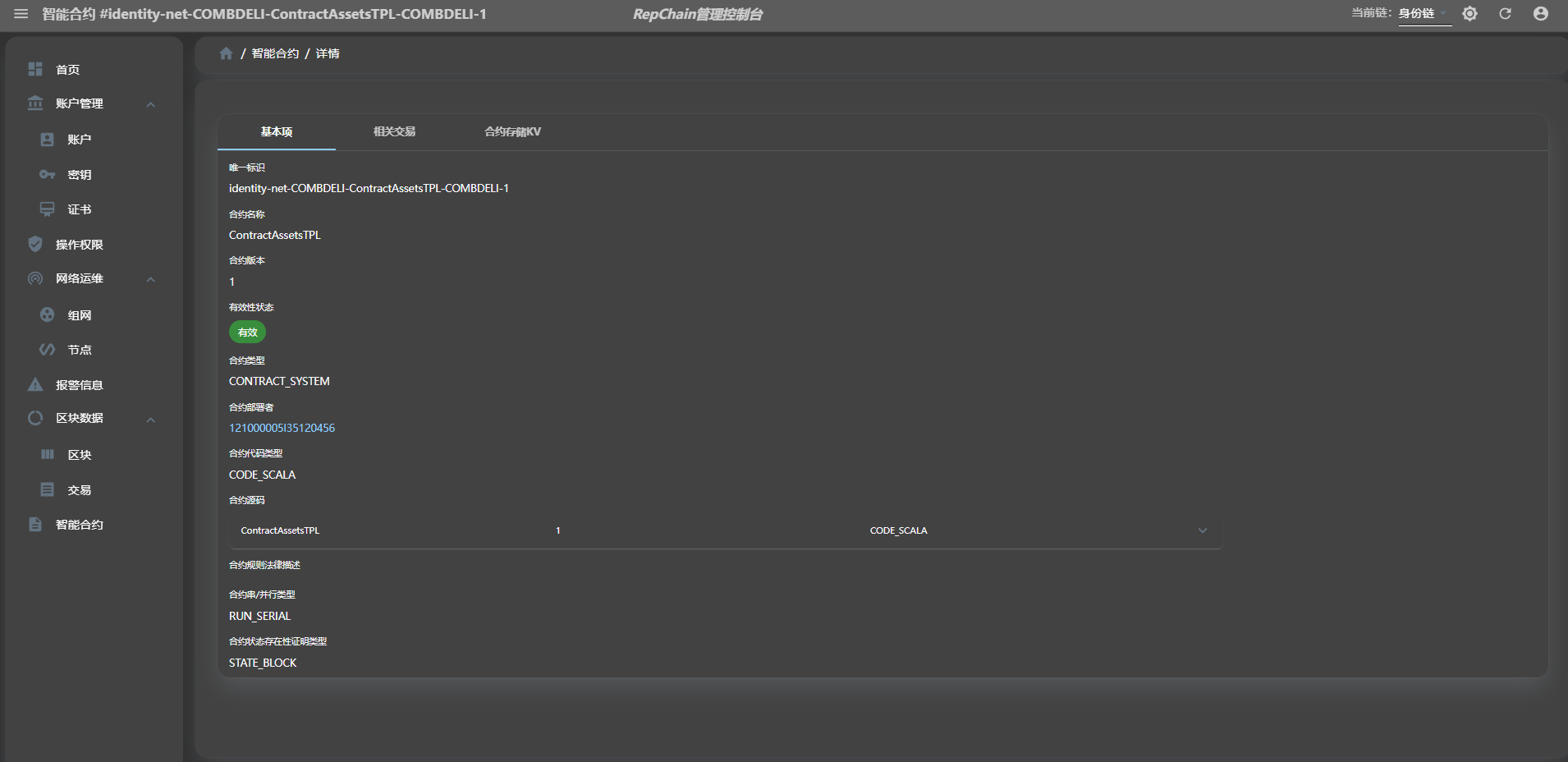Image resolution: width=1568 pixels, height=762 pixels.
Task: Click the CONTRACT_SYSTEM contract type value
Action: click(x=279, y=381)
